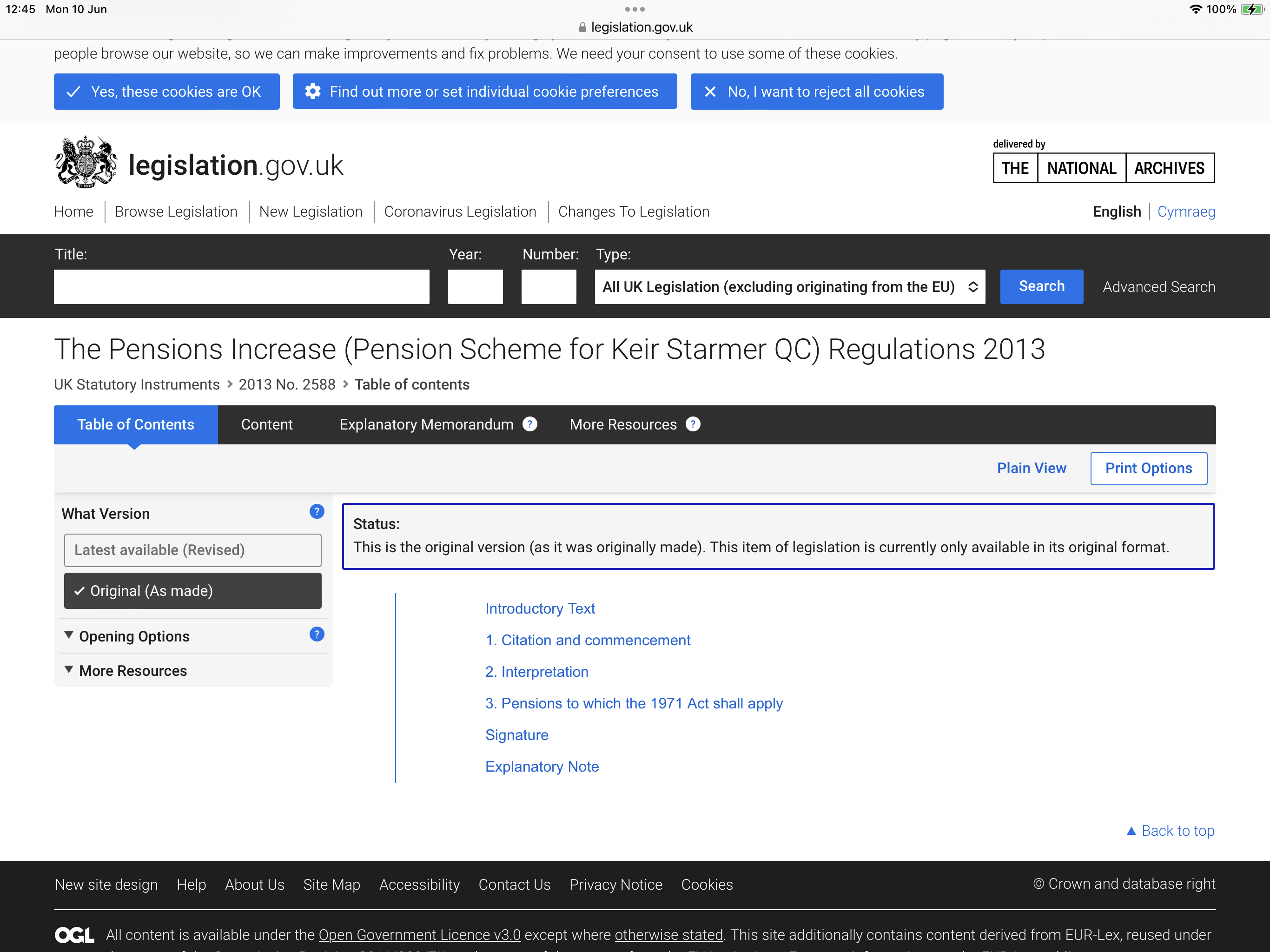Screen dimensions: 1270x952
Task: Open Find out more or set individual cookie preferences
Action: [484, 92]
